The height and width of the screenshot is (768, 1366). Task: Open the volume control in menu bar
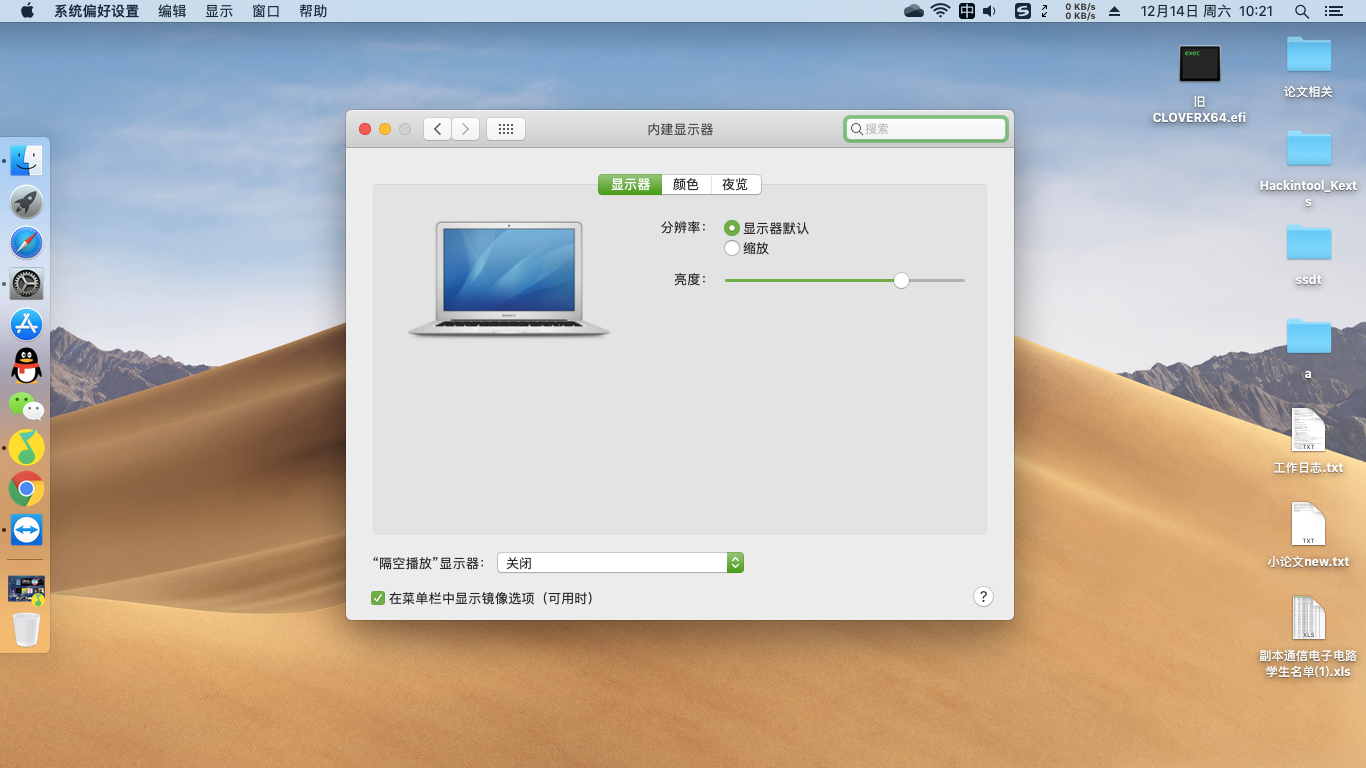pyautogui.click(x=989, y=11)
